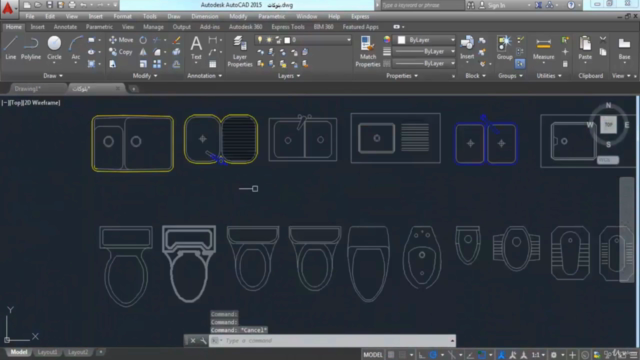Expand the Utilities panel
Image resolution: width=640 pixels, height=360 pixels.
[x=549, y=76]
